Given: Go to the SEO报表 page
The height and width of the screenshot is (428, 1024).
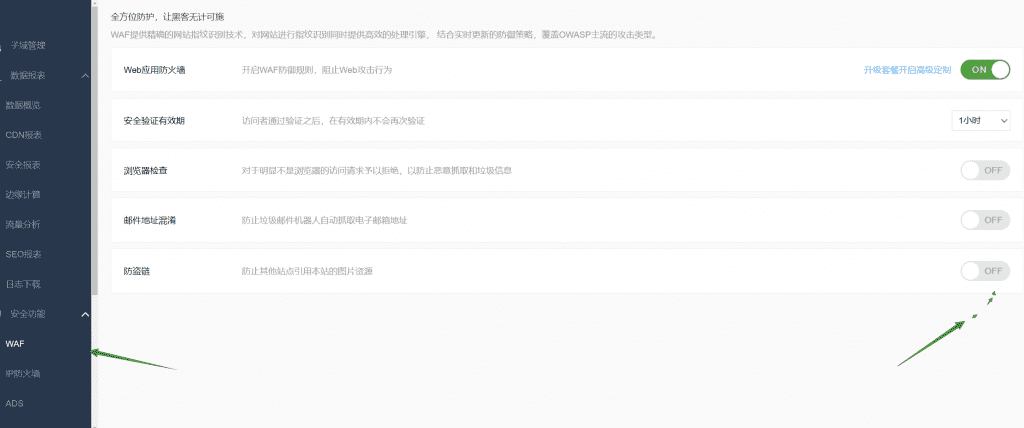Looking at the screenshot, I should (23, 255).
